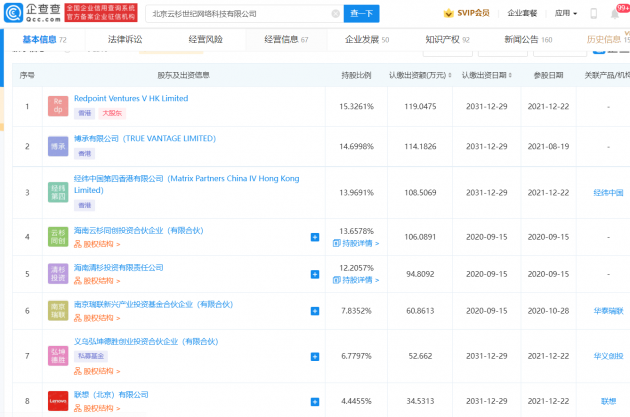The image size is (630, 417).
Task: Click 南京瑞联 company logo thumbnail
Action: (x=58, y=311)
